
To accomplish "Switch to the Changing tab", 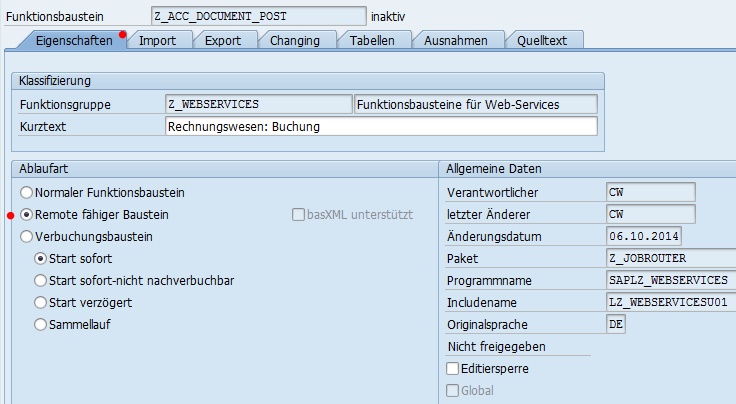I will coord(295,40).
